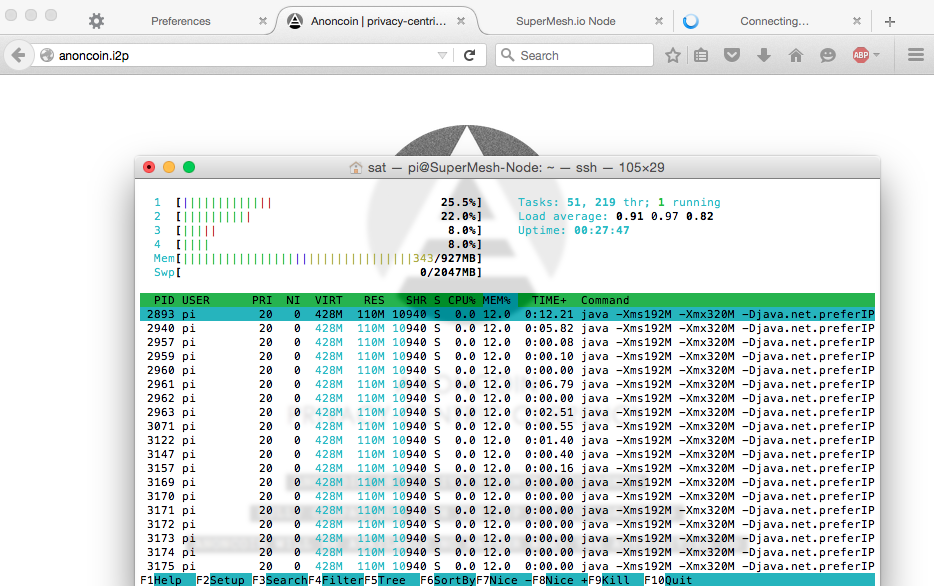This screenshot has width=934, height=586.
Task: Select process row PID 3071
Action: [508, 426]
